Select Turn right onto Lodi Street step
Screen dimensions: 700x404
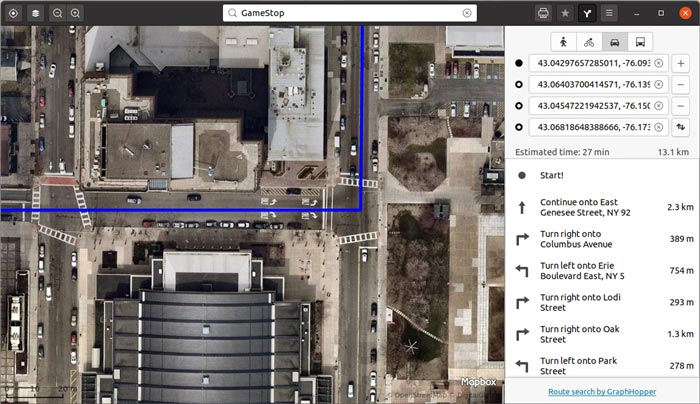[602, 302]
